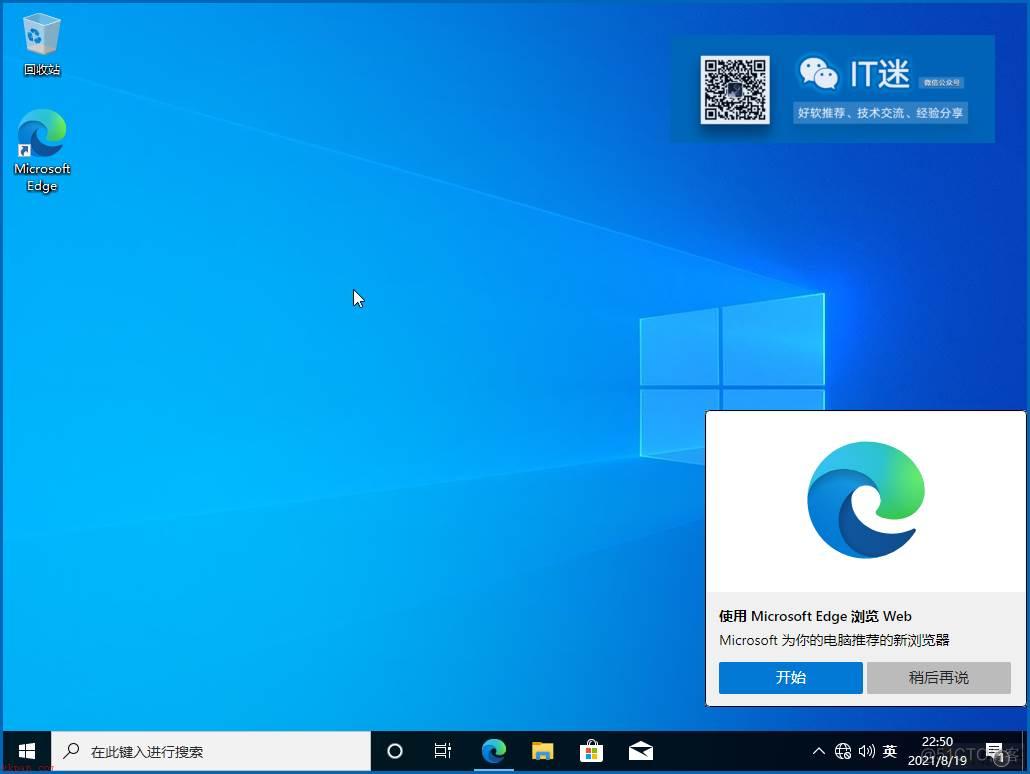This screenshot has width=1030, height=774.
Task: Open the clock and calendar flyout
Action: pyautogui.click(x=937, y=750)
